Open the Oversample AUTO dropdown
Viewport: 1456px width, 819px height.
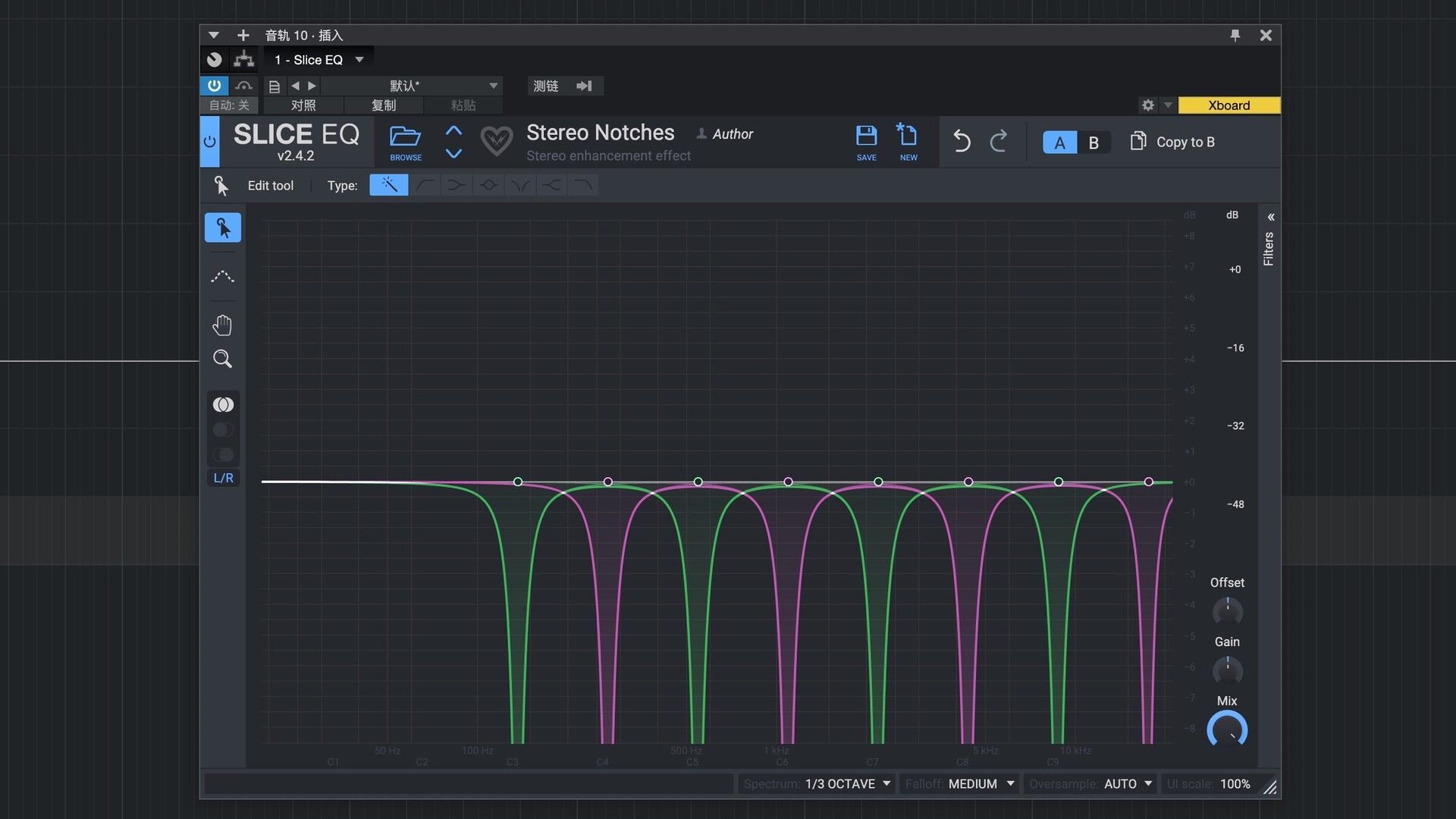coord(1090,783)
